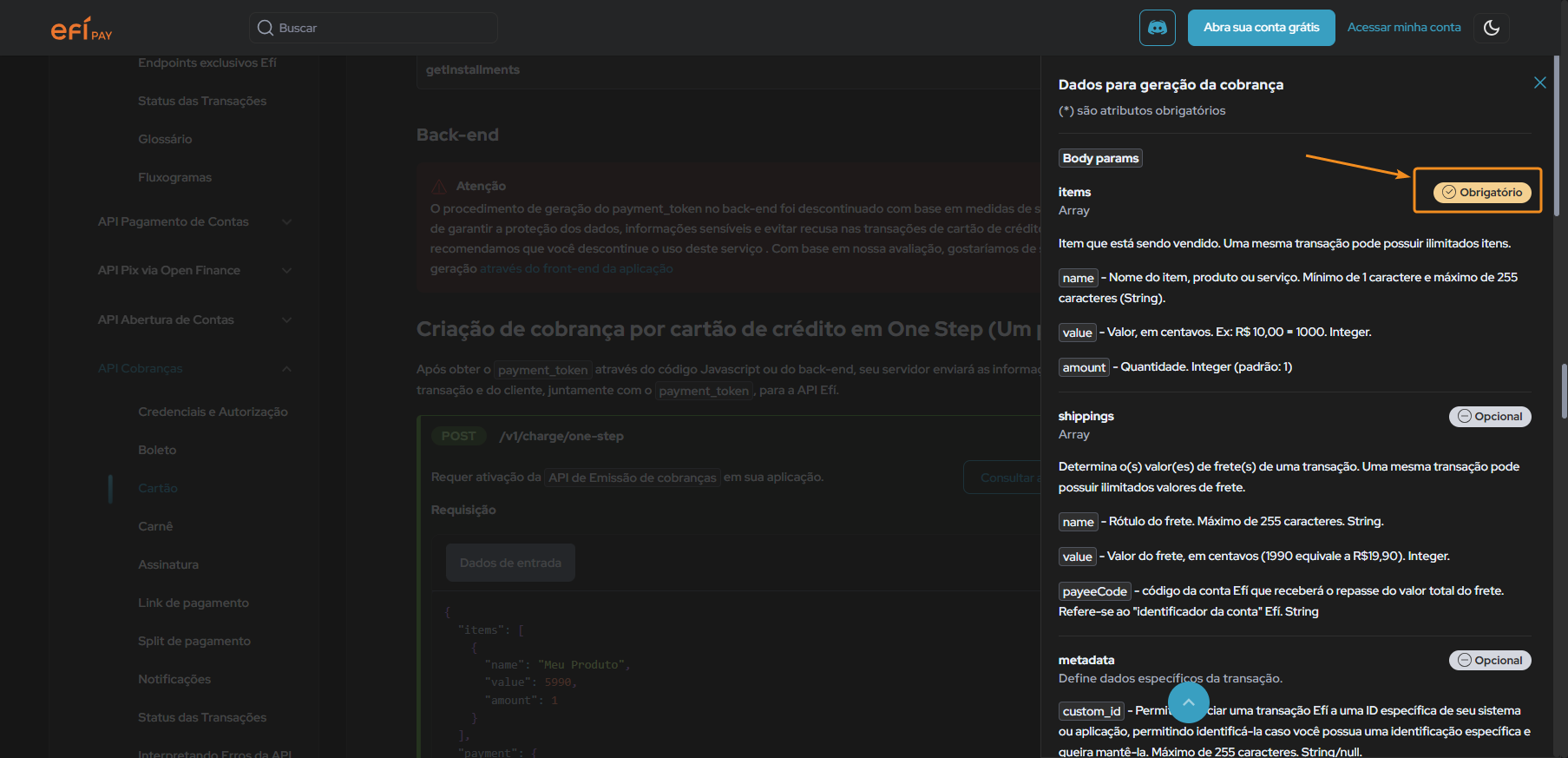Viewport: 1568px width, 758px height.
Task: Click the Opcional badge next to shippings
Action: pos(1489,417)
